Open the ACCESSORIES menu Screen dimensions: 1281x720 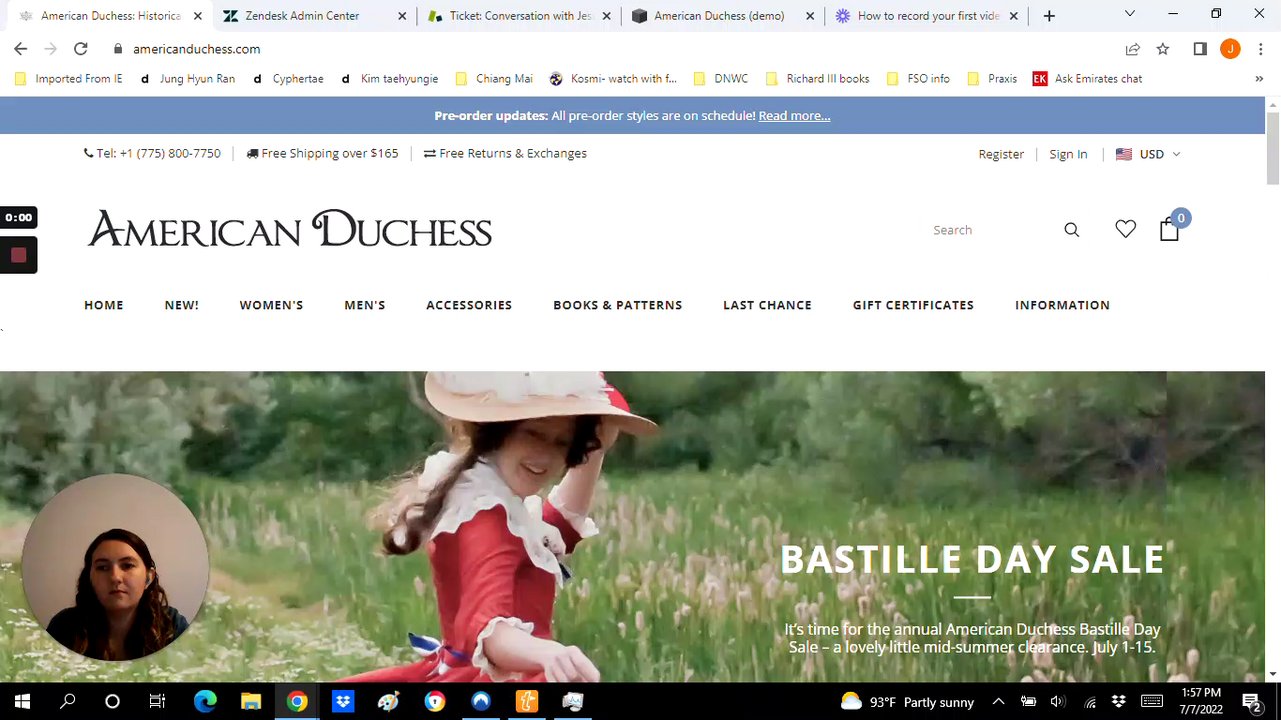[x=469, y=305]
